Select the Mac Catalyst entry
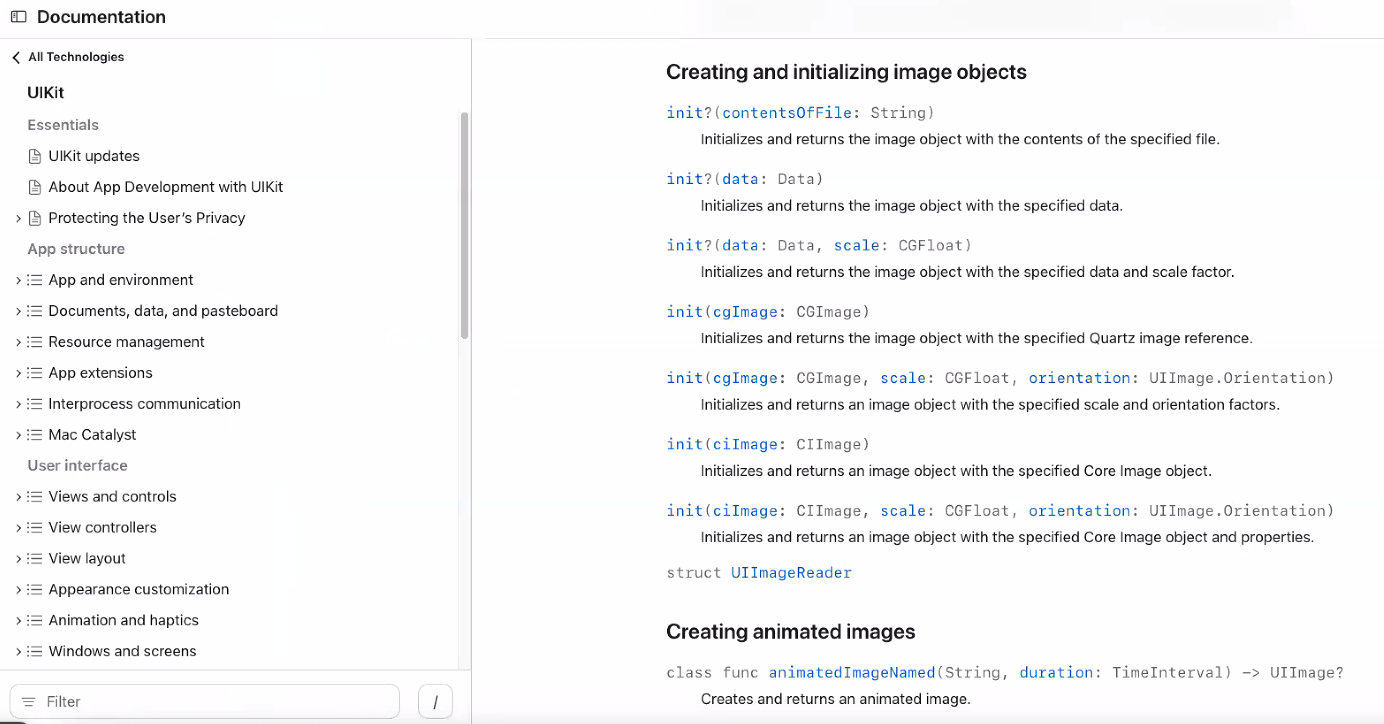 click(92, 435)
